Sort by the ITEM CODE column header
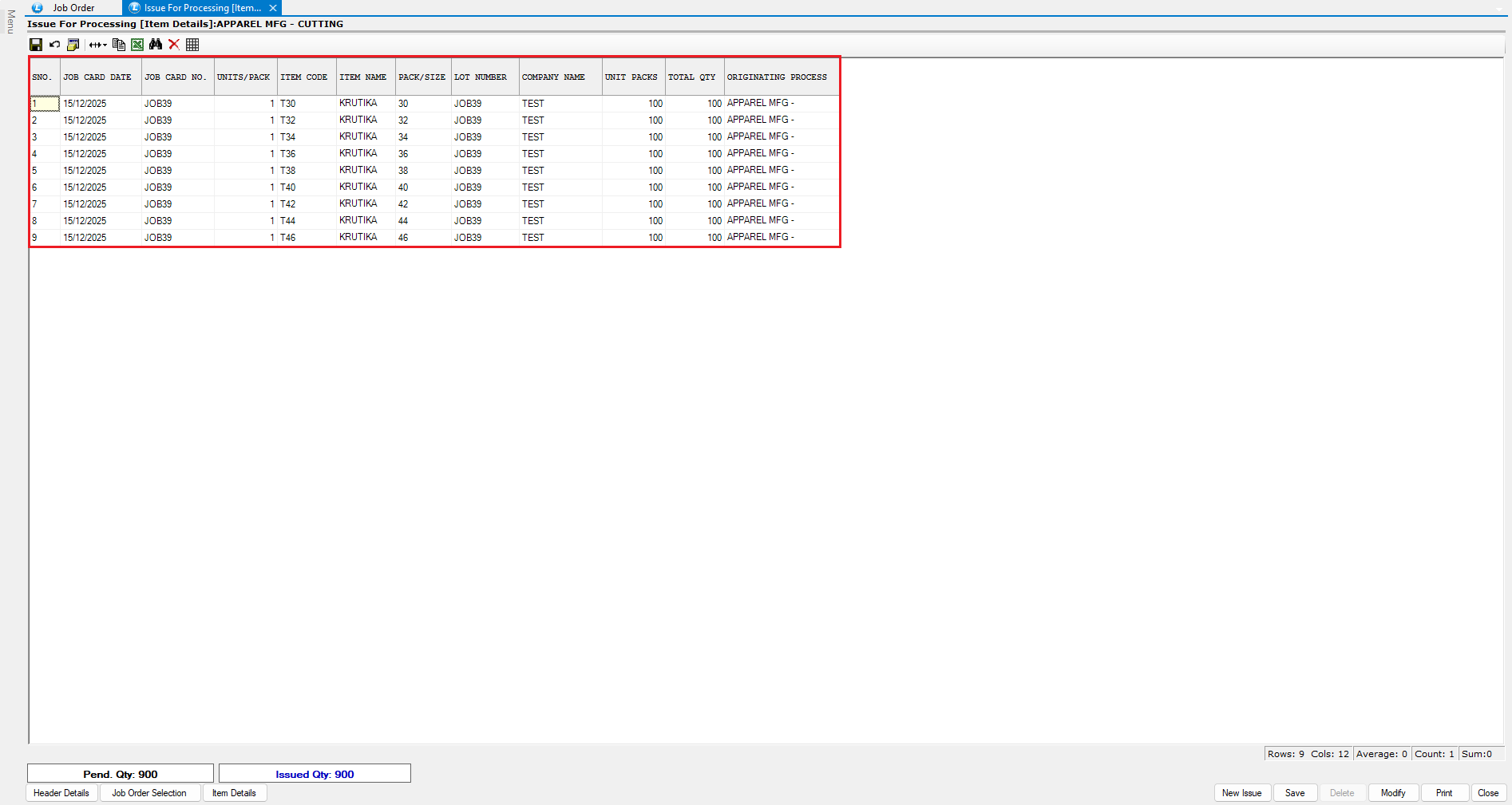 [x=304, y=77]
